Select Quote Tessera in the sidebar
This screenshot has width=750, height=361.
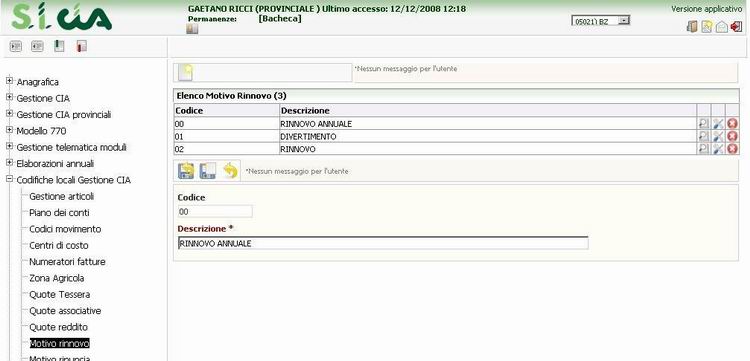click(x=60, y=295)
